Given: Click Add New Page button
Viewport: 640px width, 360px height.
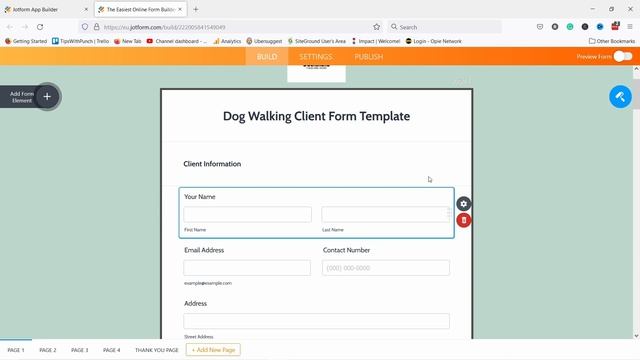Looking at the screenshot, I should click(x=213, y=350).
